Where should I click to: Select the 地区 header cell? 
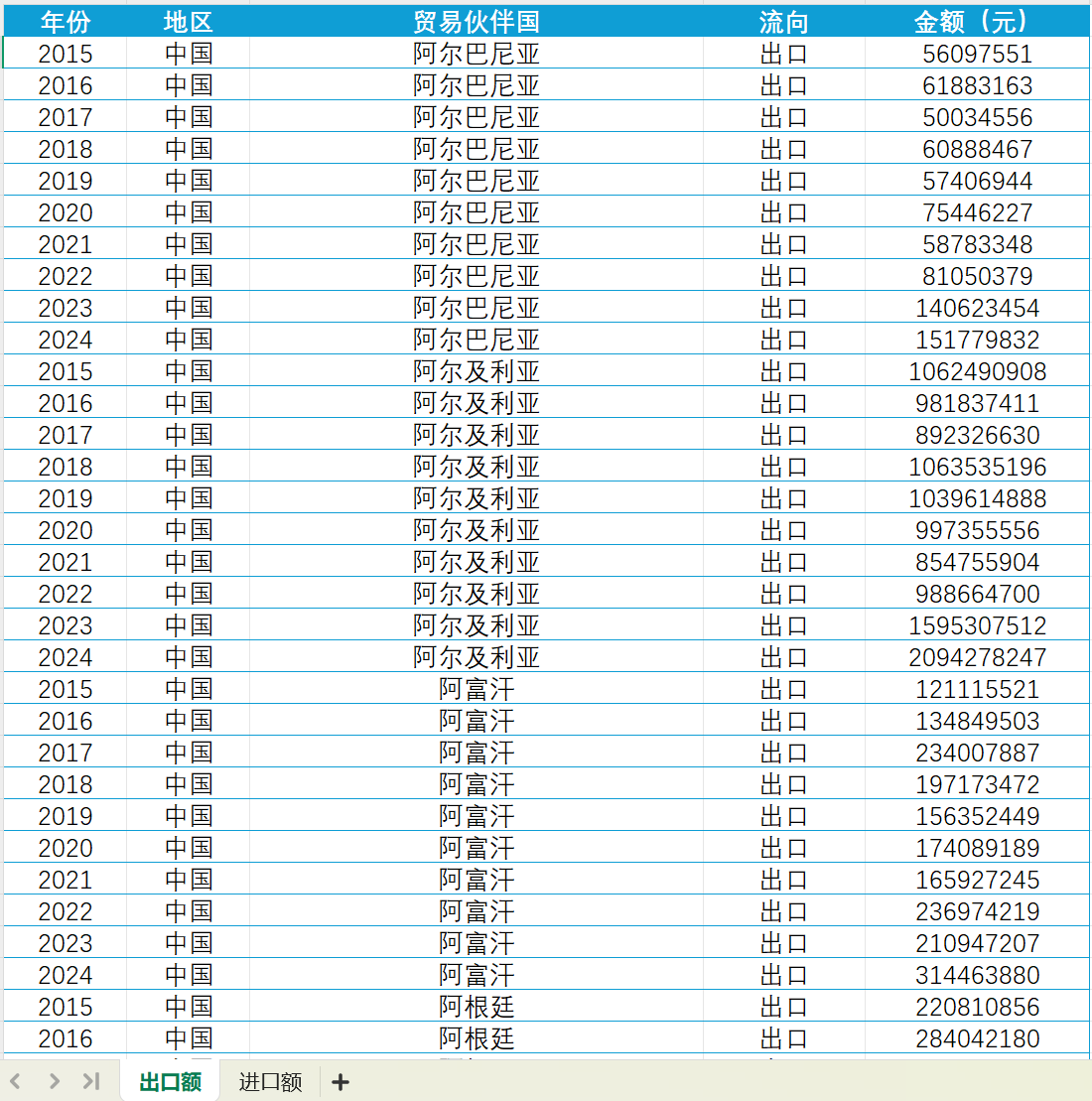[x=189, y=22]
